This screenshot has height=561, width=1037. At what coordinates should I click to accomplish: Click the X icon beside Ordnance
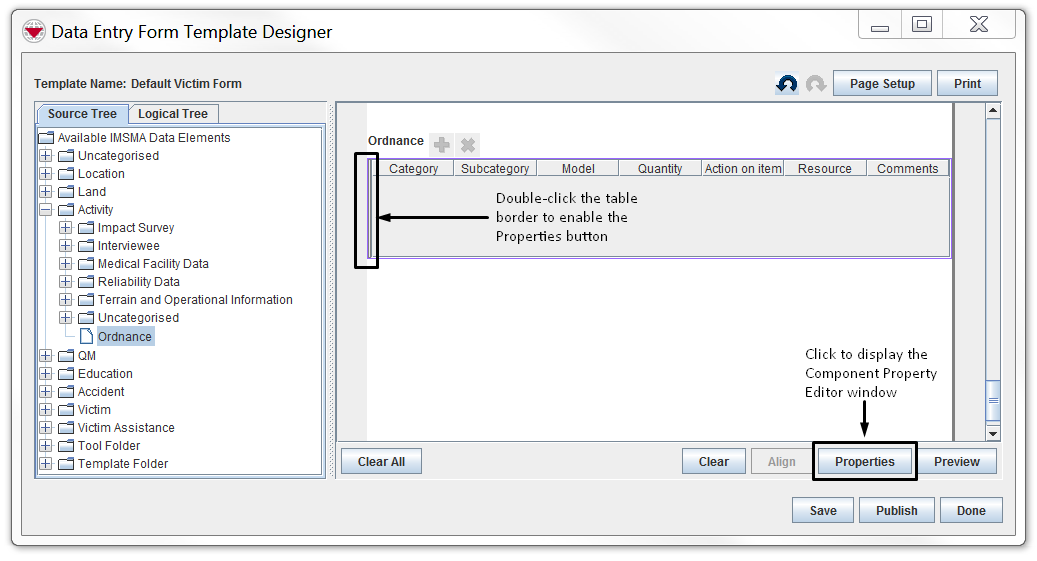[468, 144]
